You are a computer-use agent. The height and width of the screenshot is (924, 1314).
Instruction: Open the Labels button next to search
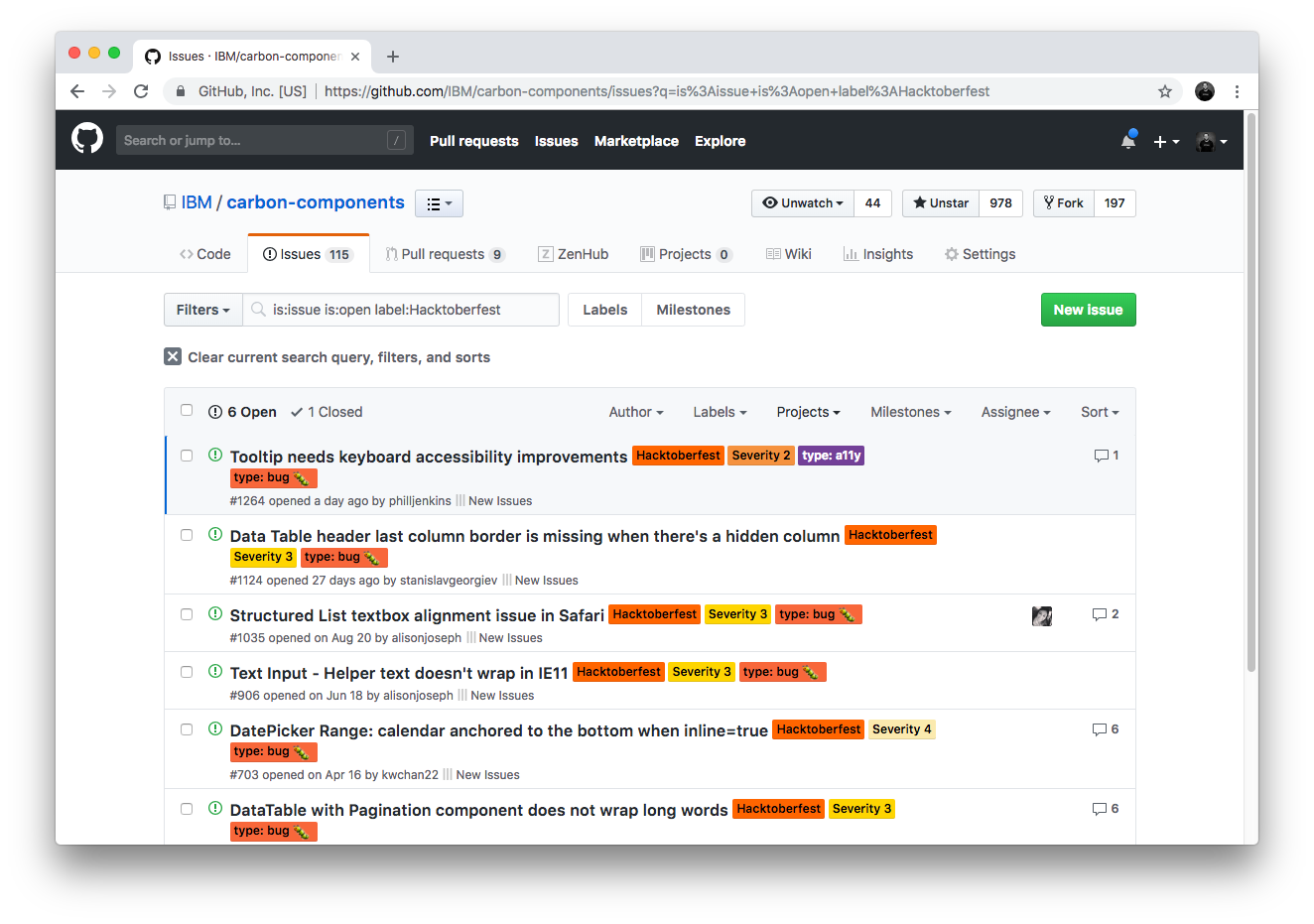coord(604,310)
